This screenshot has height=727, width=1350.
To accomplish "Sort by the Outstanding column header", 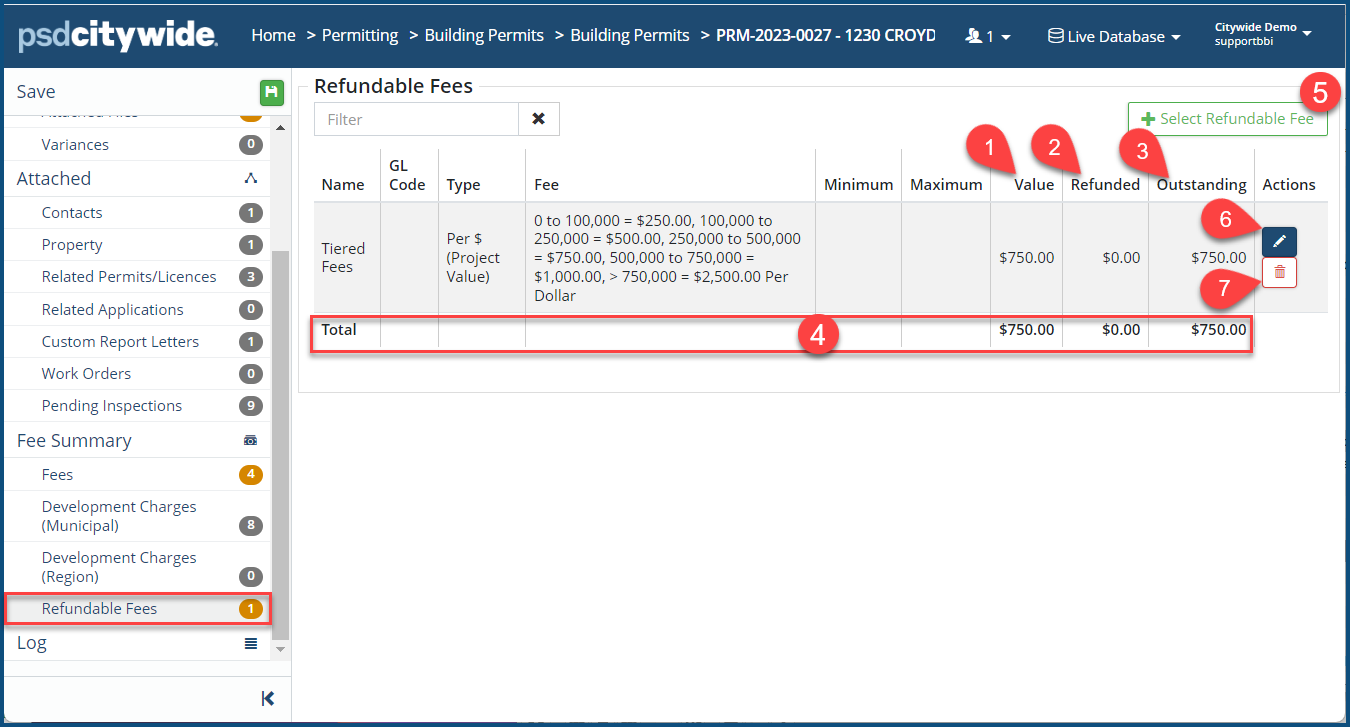I will click(1202, 185).
